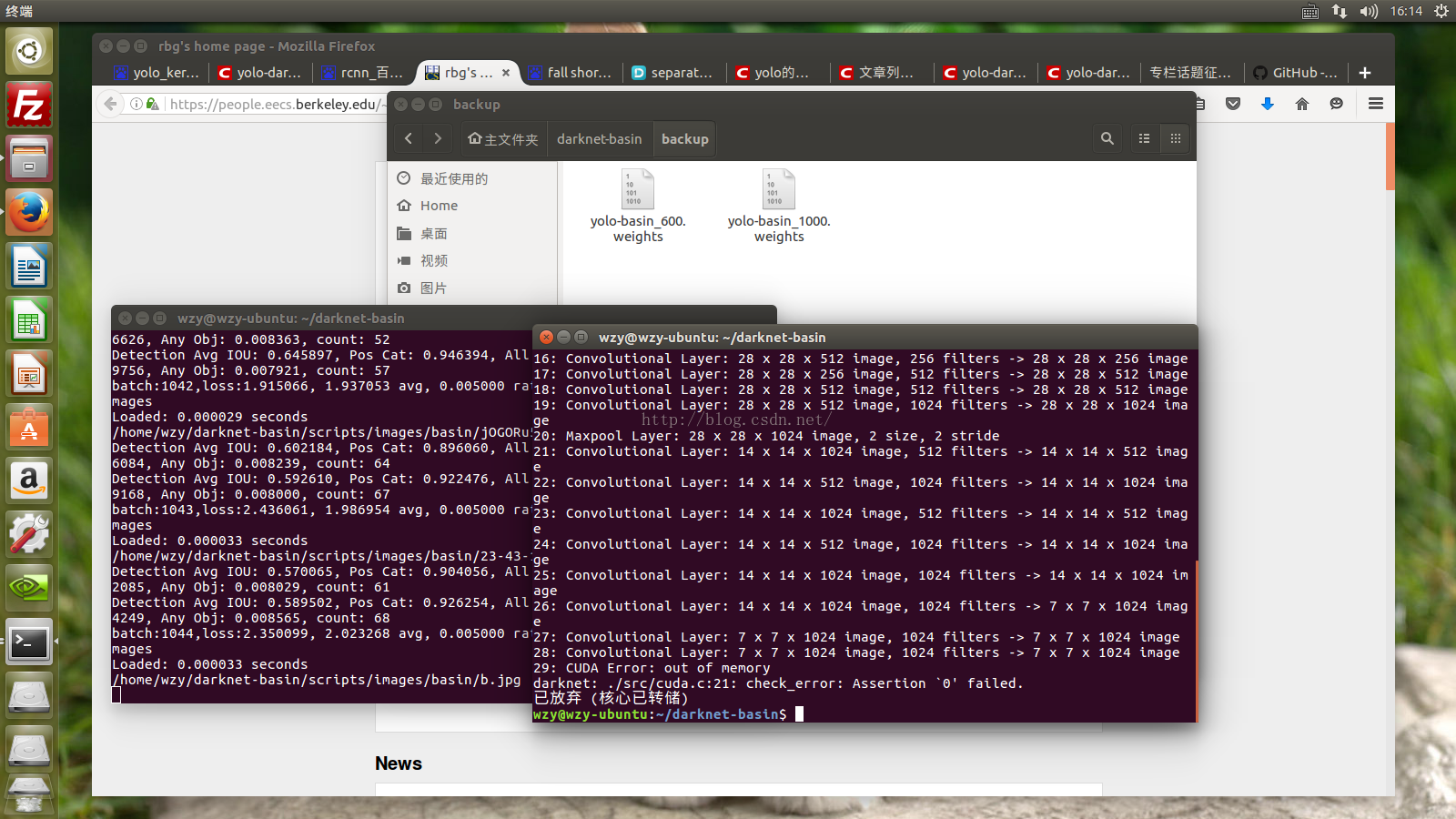Click the Firefox back arrow button
Screen dimensions: 1456x819
pos(110,104)
